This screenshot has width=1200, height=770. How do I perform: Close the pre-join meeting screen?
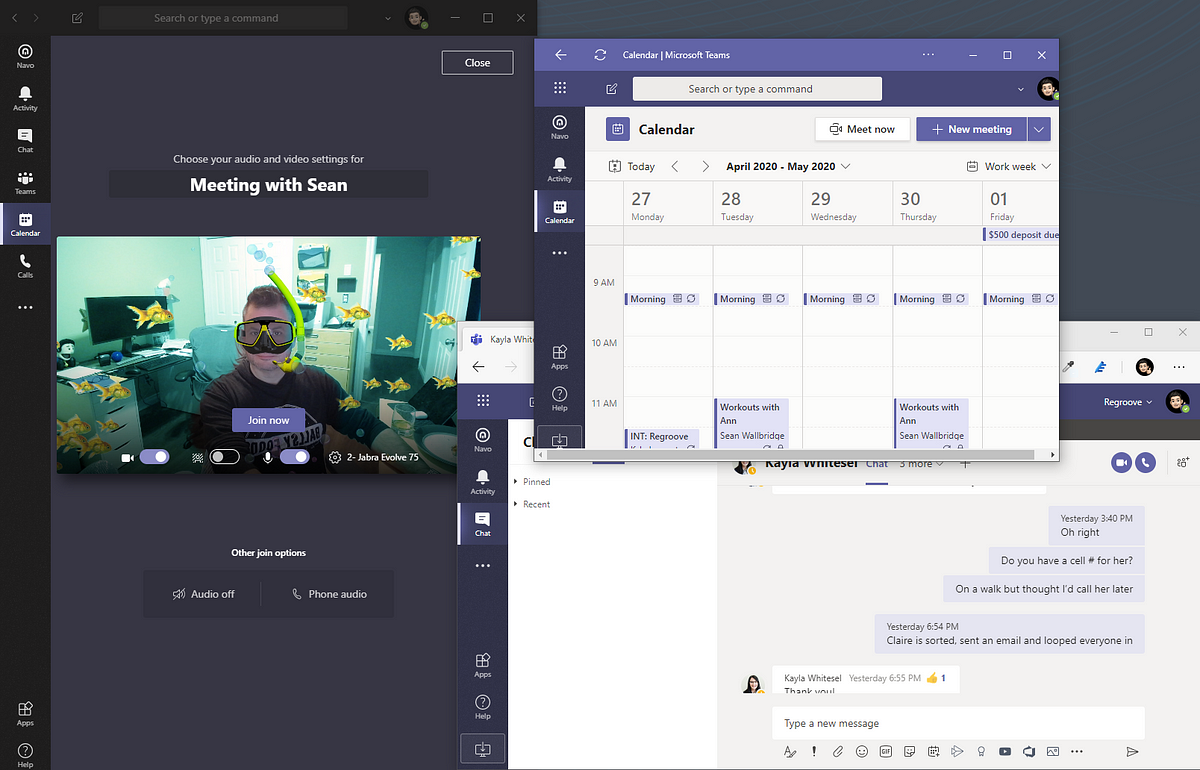click(477, 63)
